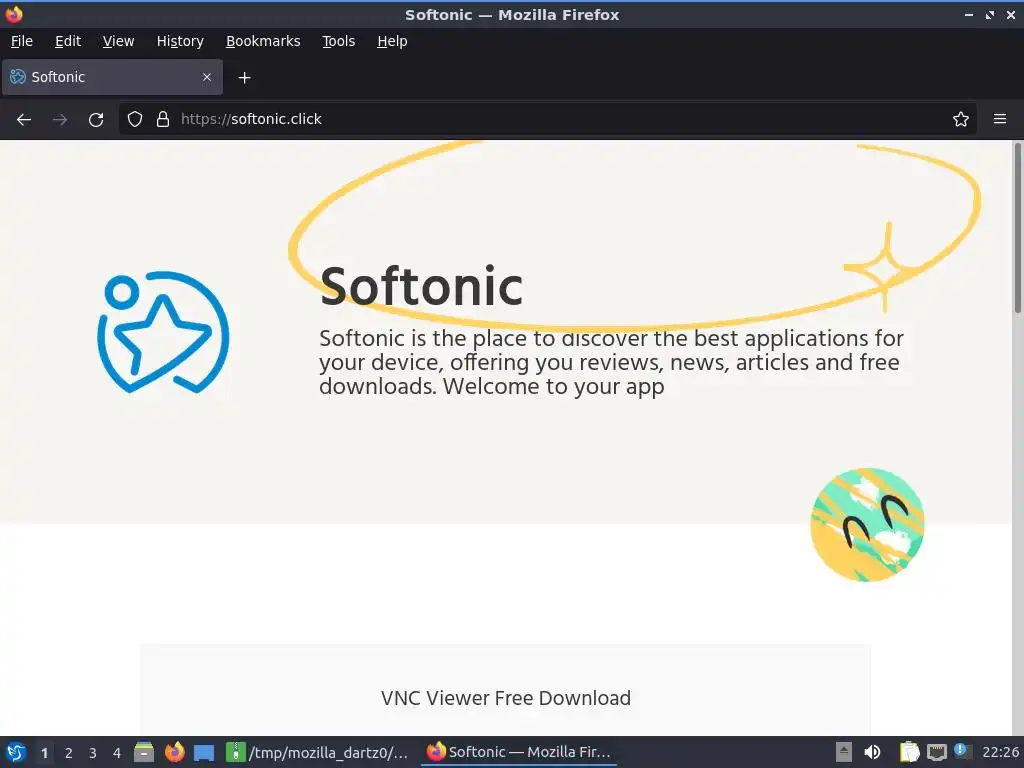Open the Help menu
1024x768 pixels.
(x=392, y=41)
